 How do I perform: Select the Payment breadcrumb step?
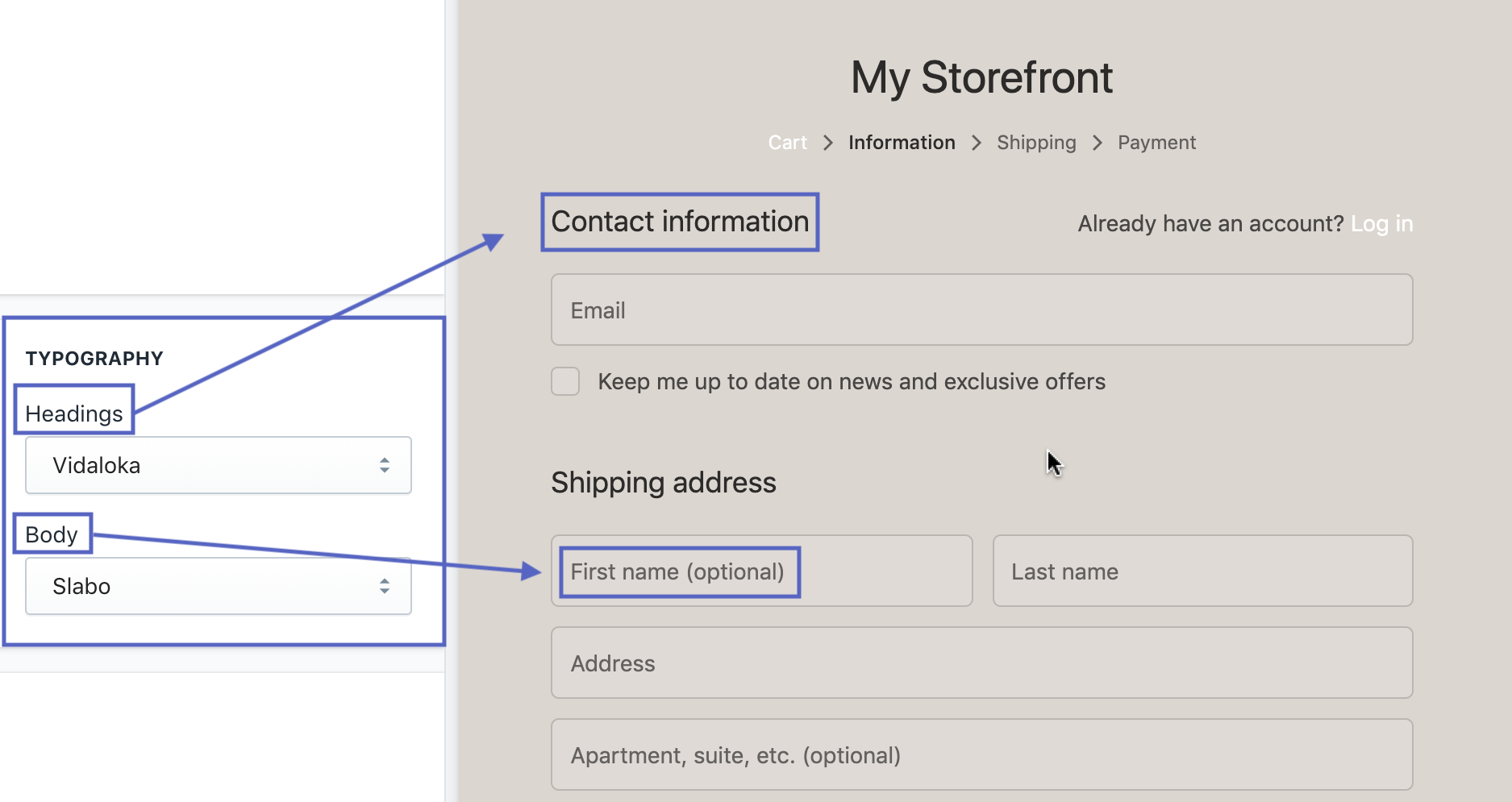pyautogui.click(x=1156, y=143)
